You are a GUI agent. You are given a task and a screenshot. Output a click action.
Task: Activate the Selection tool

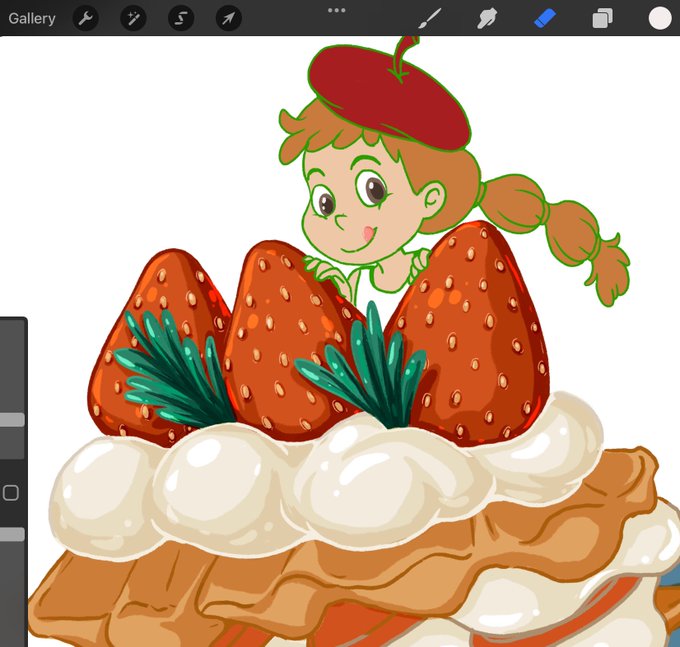tap(181, 19)
